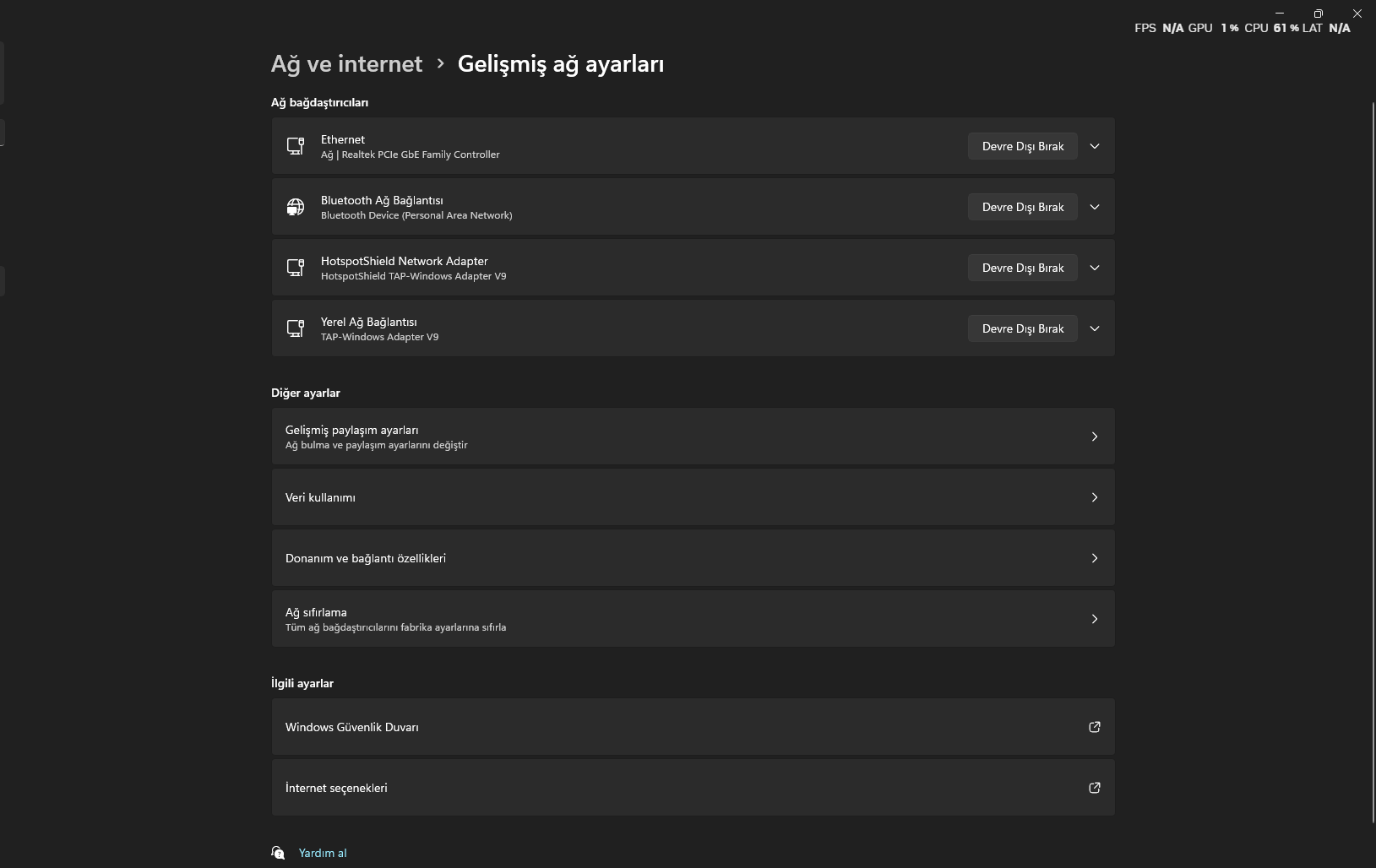Expand the Ethernet adapter details chevron
This screenshot has width=1376, height=868.
click(1095, 146)
